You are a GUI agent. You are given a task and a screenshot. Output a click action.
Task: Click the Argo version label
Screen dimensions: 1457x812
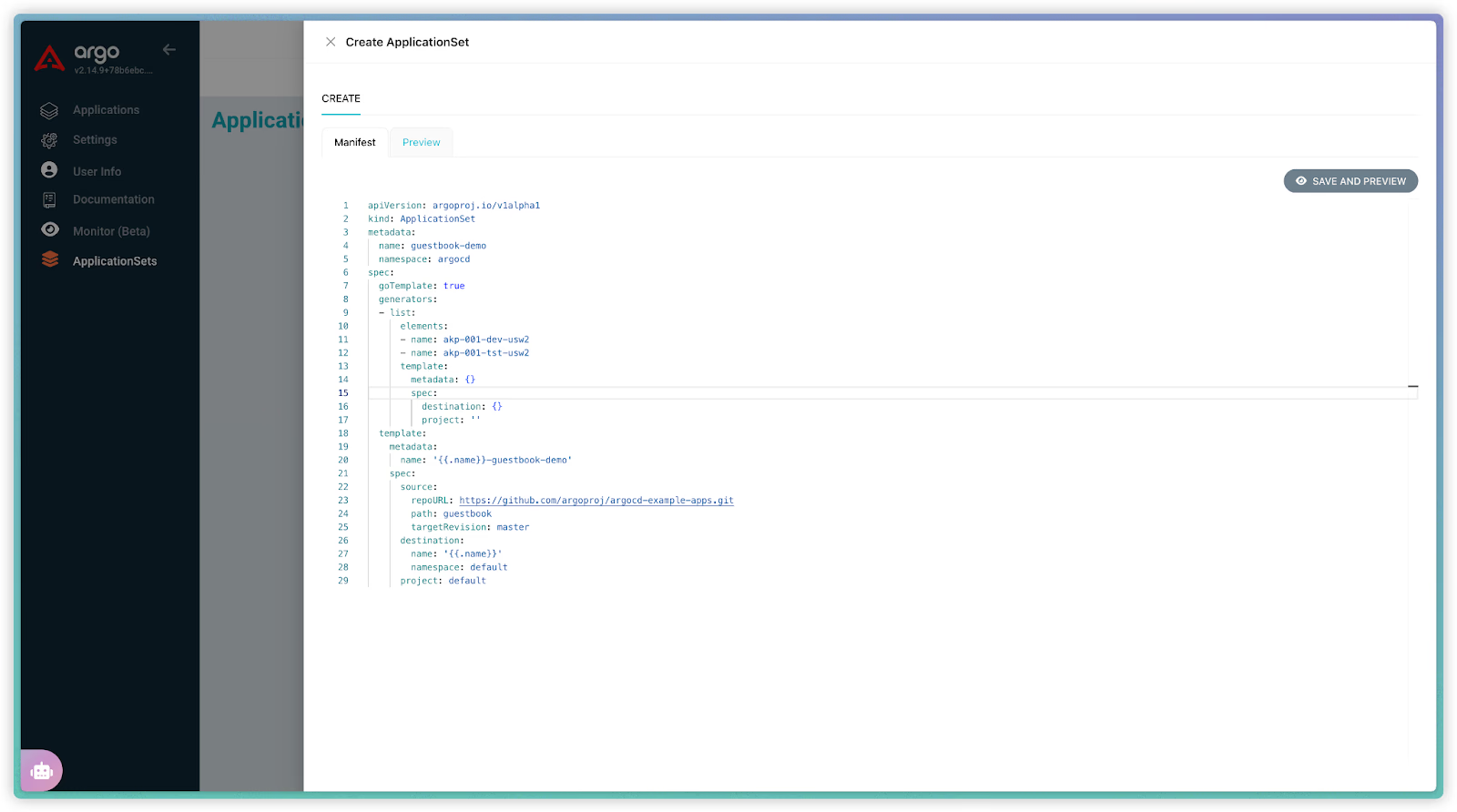pyautogui.click(x=114, y=71)
